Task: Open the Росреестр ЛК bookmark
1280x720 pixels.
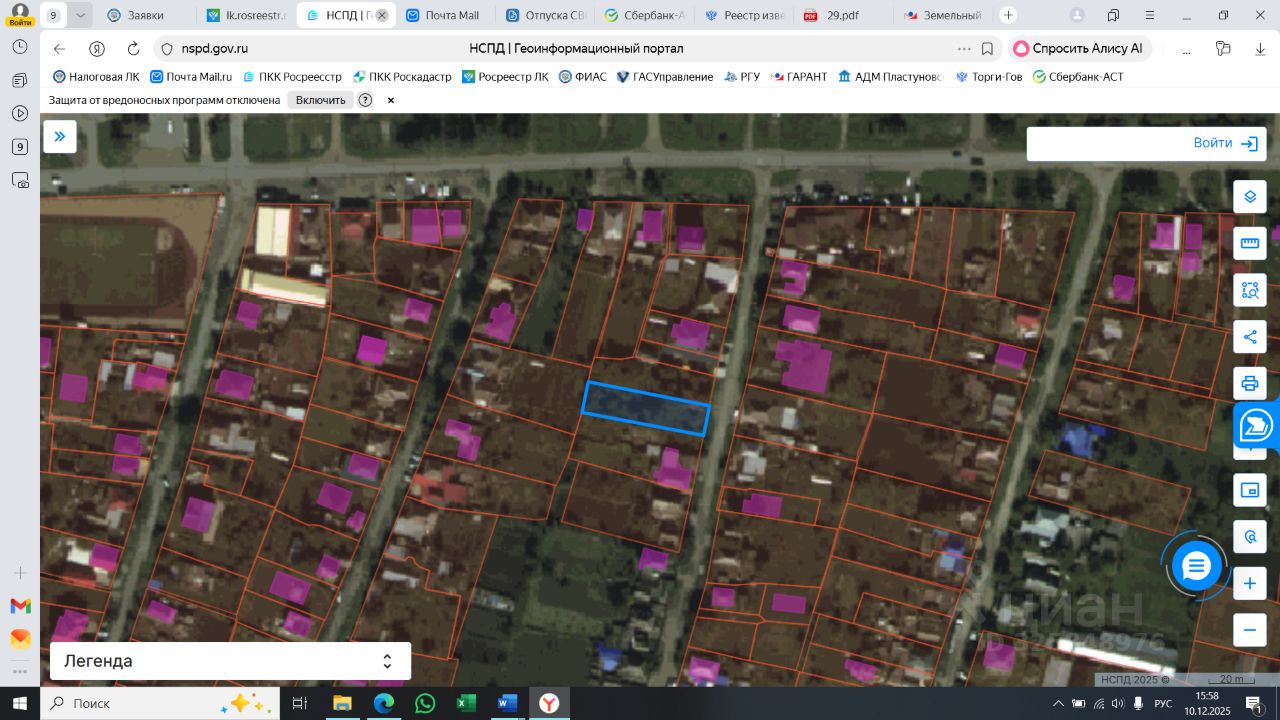Action: [505, 77]
